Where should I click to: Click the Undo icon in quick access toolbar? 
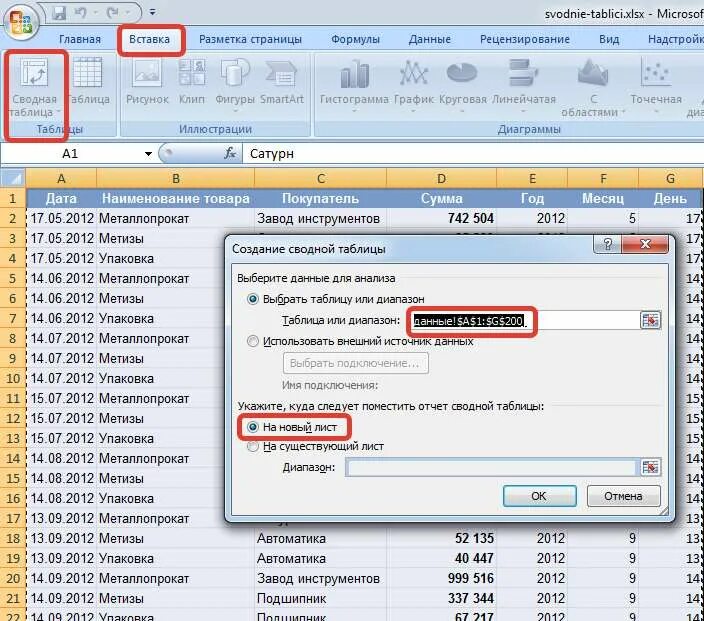tap(82, 13)
